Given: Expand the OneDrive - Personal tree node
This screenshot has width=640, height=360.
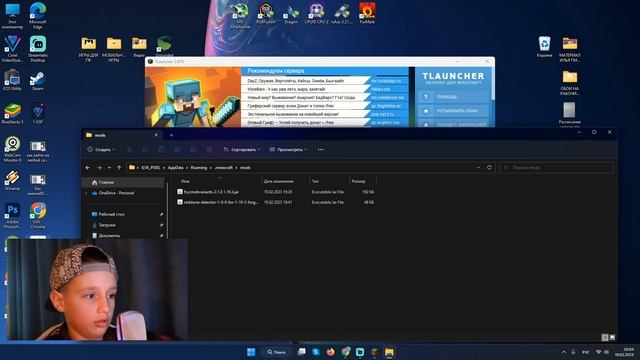Looking at the screenshot, I should point(86,193).
